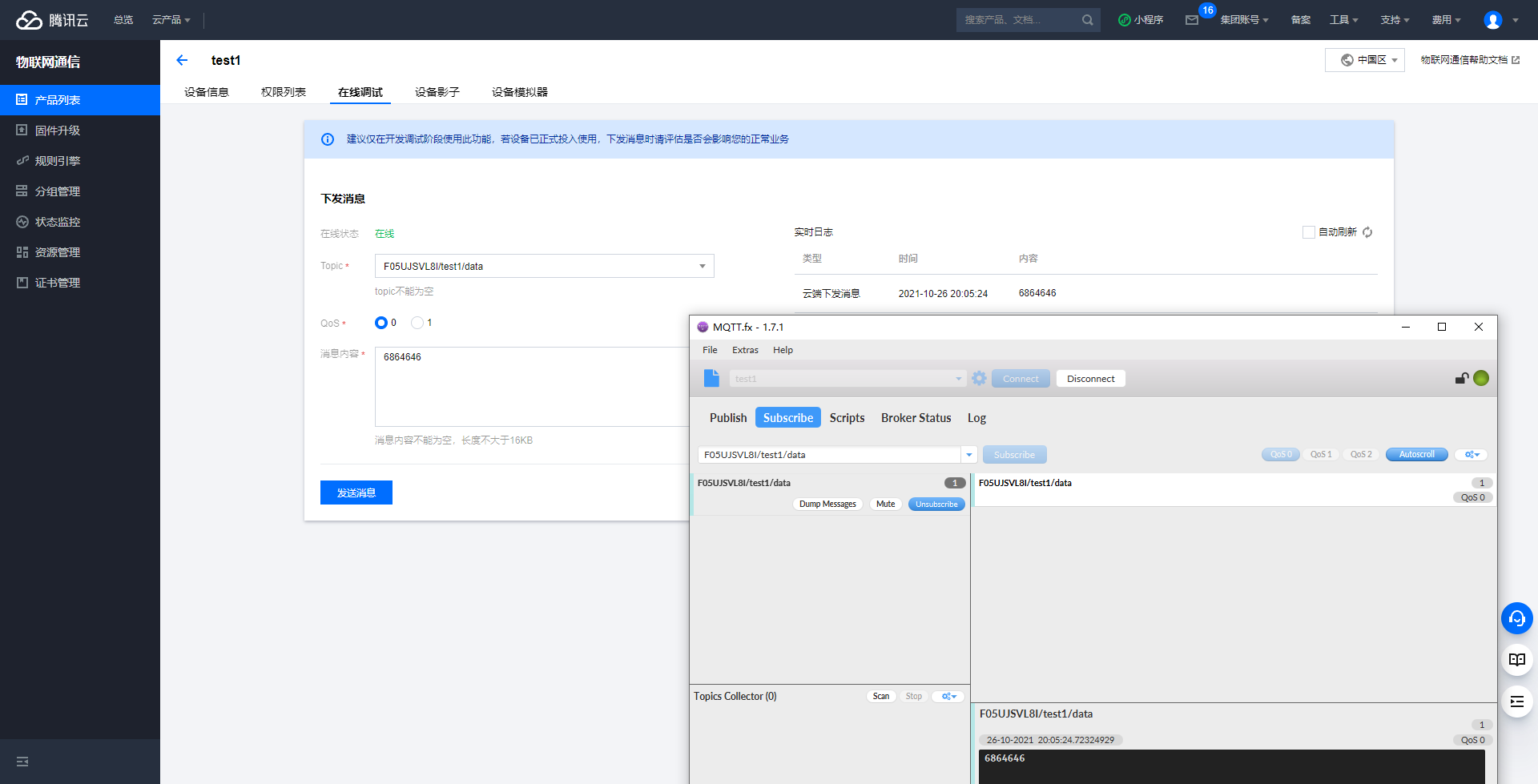Open the MQTT.fx Extras menu
The image size is (1538, 784).
point(745,350)
